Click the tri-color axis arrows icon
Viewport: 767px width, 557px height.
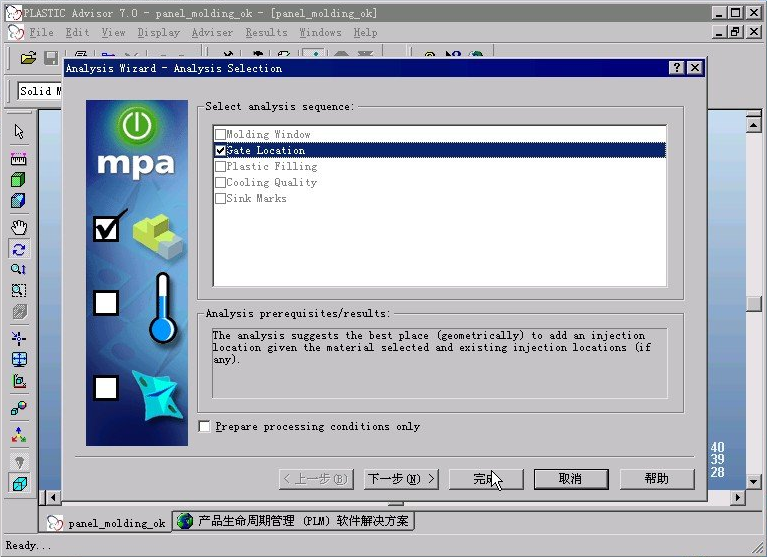click(19, 435)
